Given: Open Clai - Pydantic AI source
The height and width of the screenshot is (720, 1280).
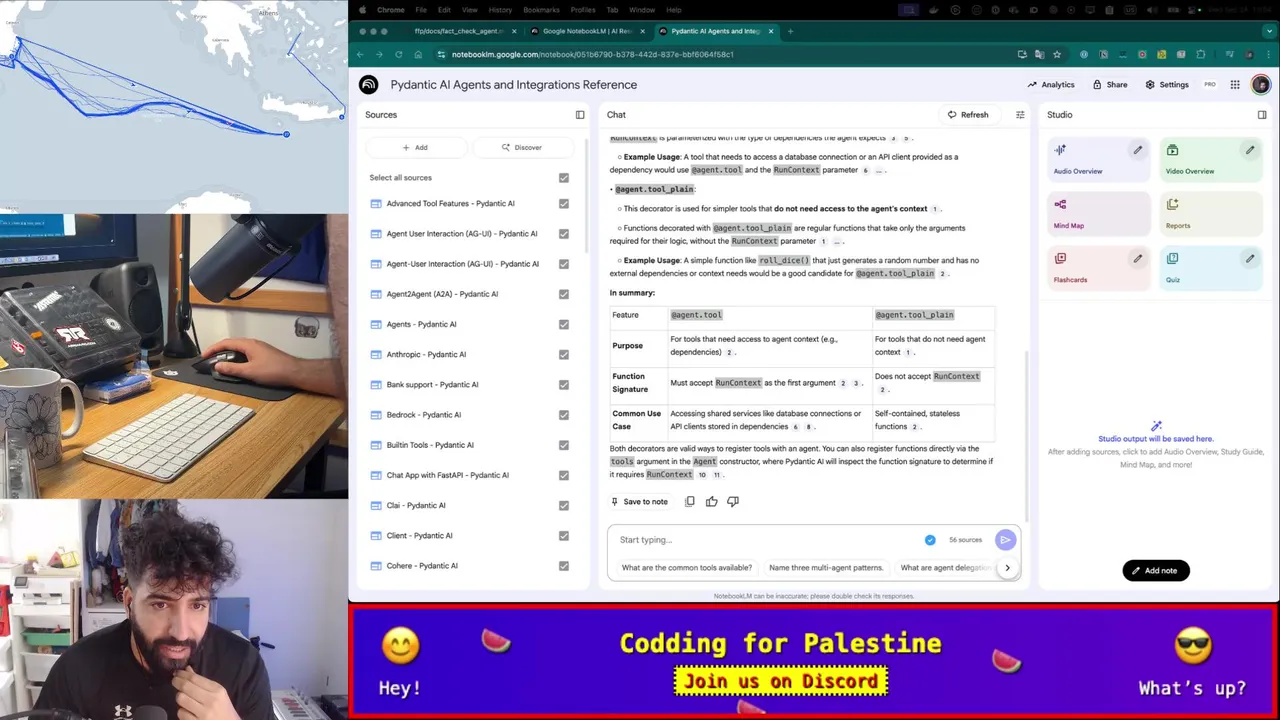Looking at the screenshot, I should 416,506.
